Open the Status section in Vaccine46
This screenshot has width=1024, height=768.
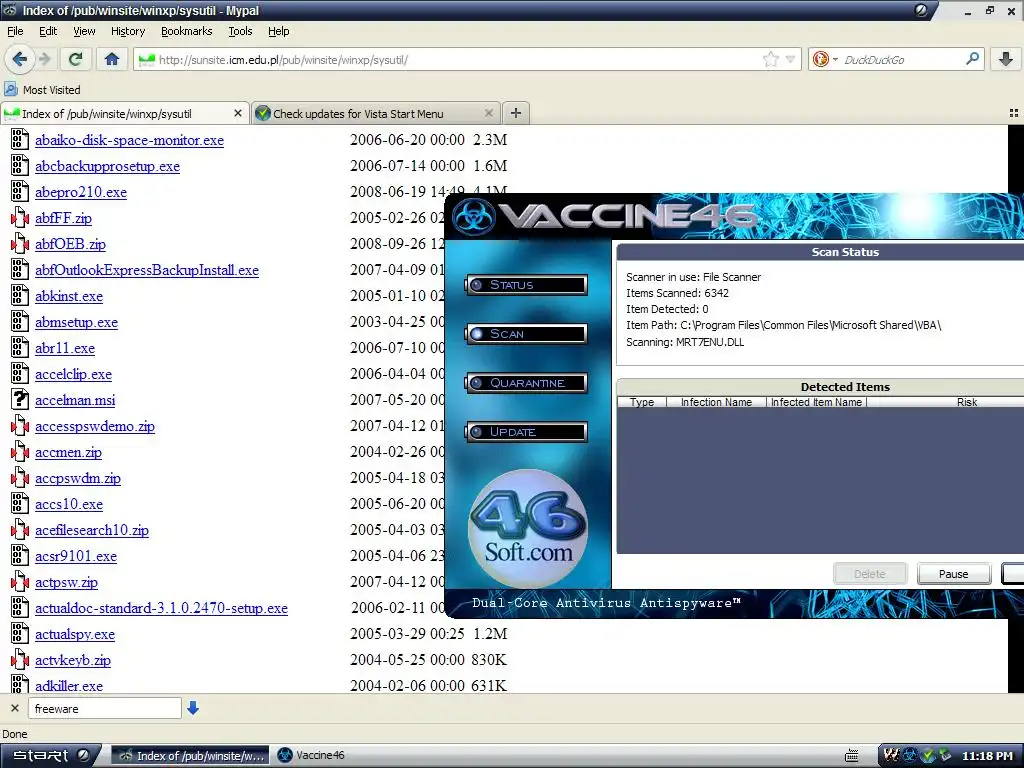(x=526, y=285)
